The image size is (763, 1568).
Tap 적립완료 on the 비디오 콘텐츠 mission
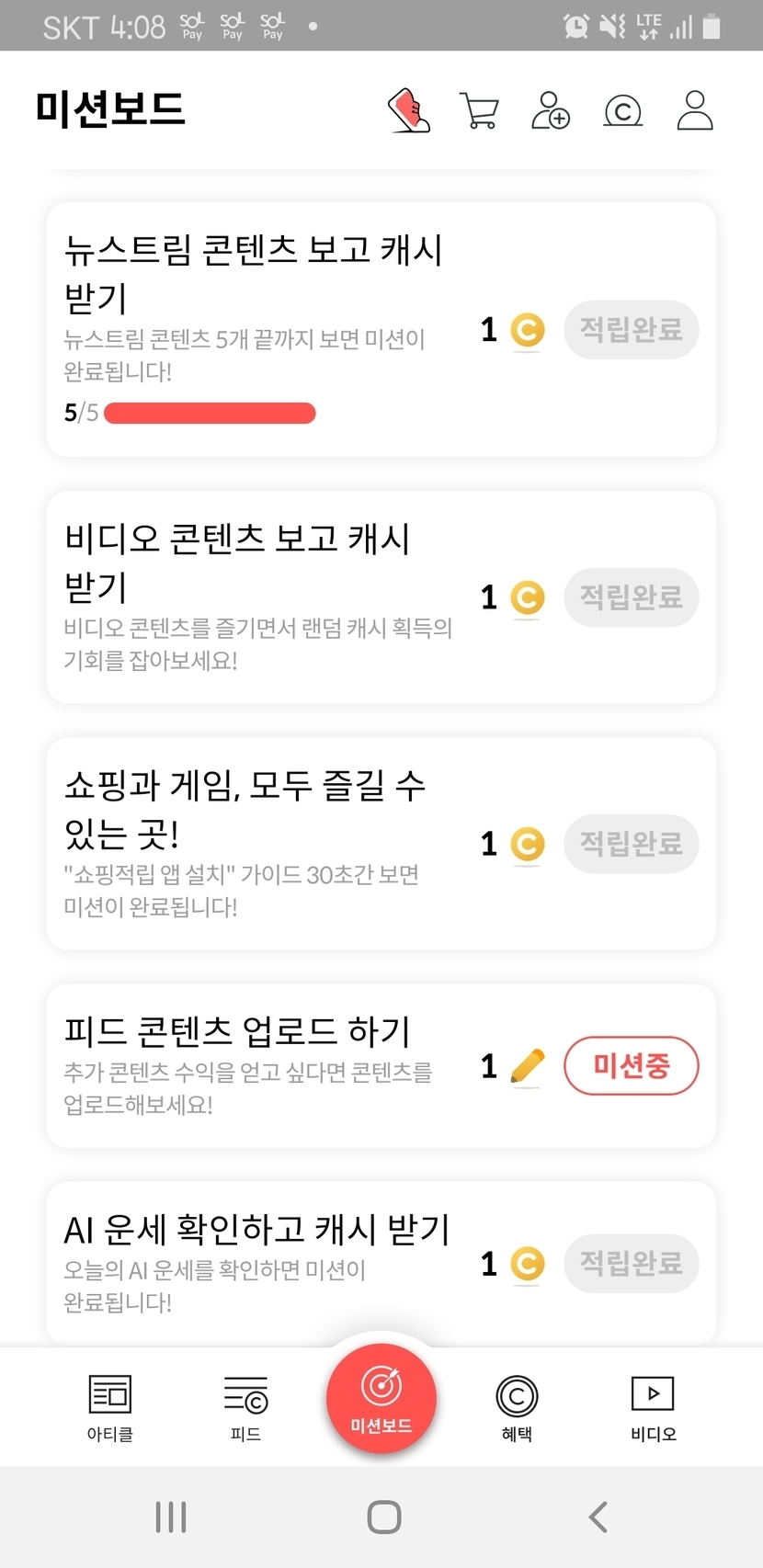[632, 597]
